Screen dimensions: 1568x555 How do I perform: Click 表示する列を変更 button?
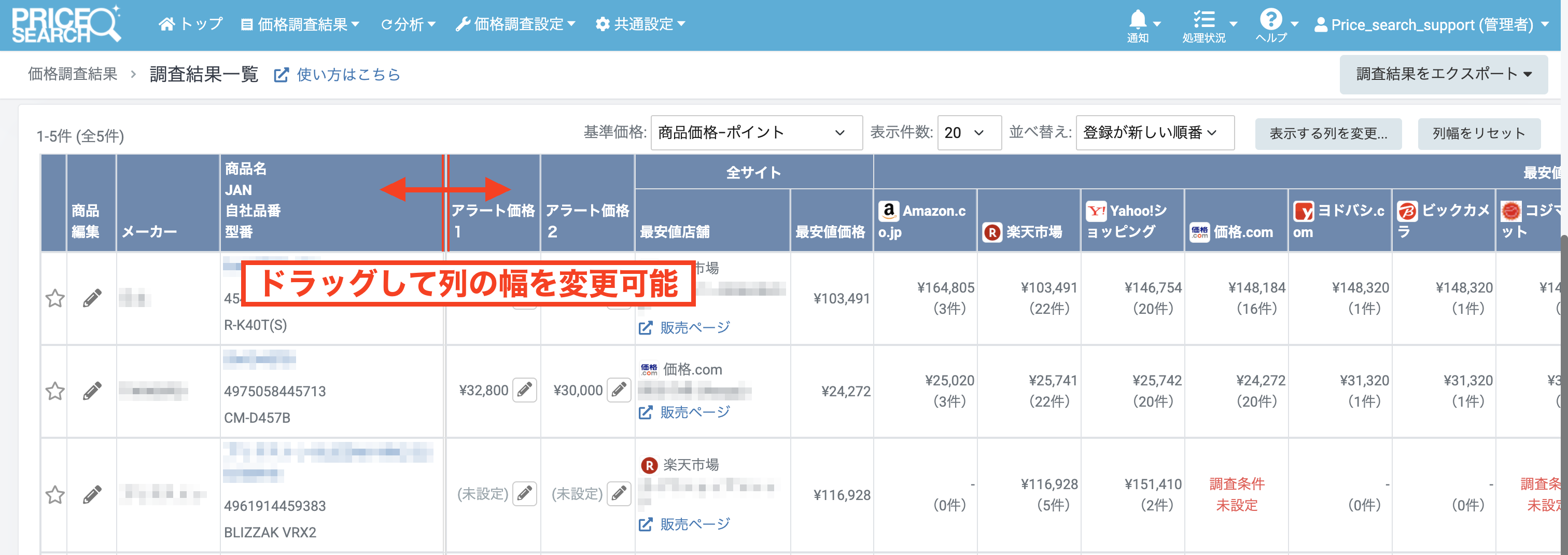[1328, 133]
